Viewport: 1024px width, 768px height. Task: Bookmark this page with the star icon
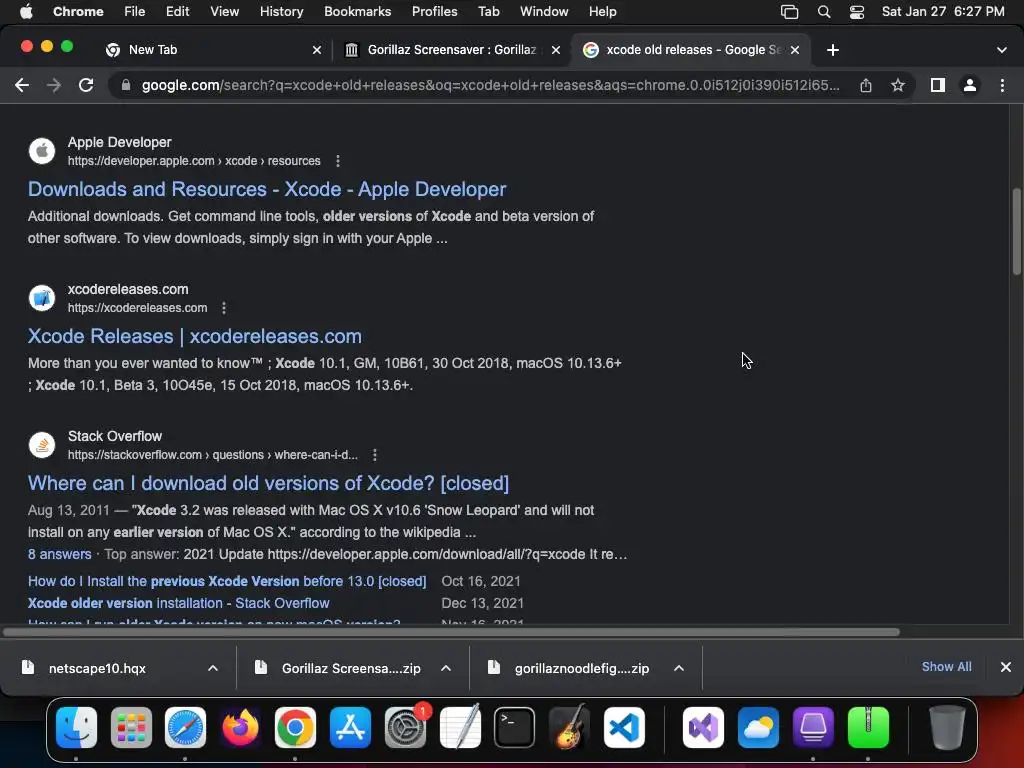point(898,86)
